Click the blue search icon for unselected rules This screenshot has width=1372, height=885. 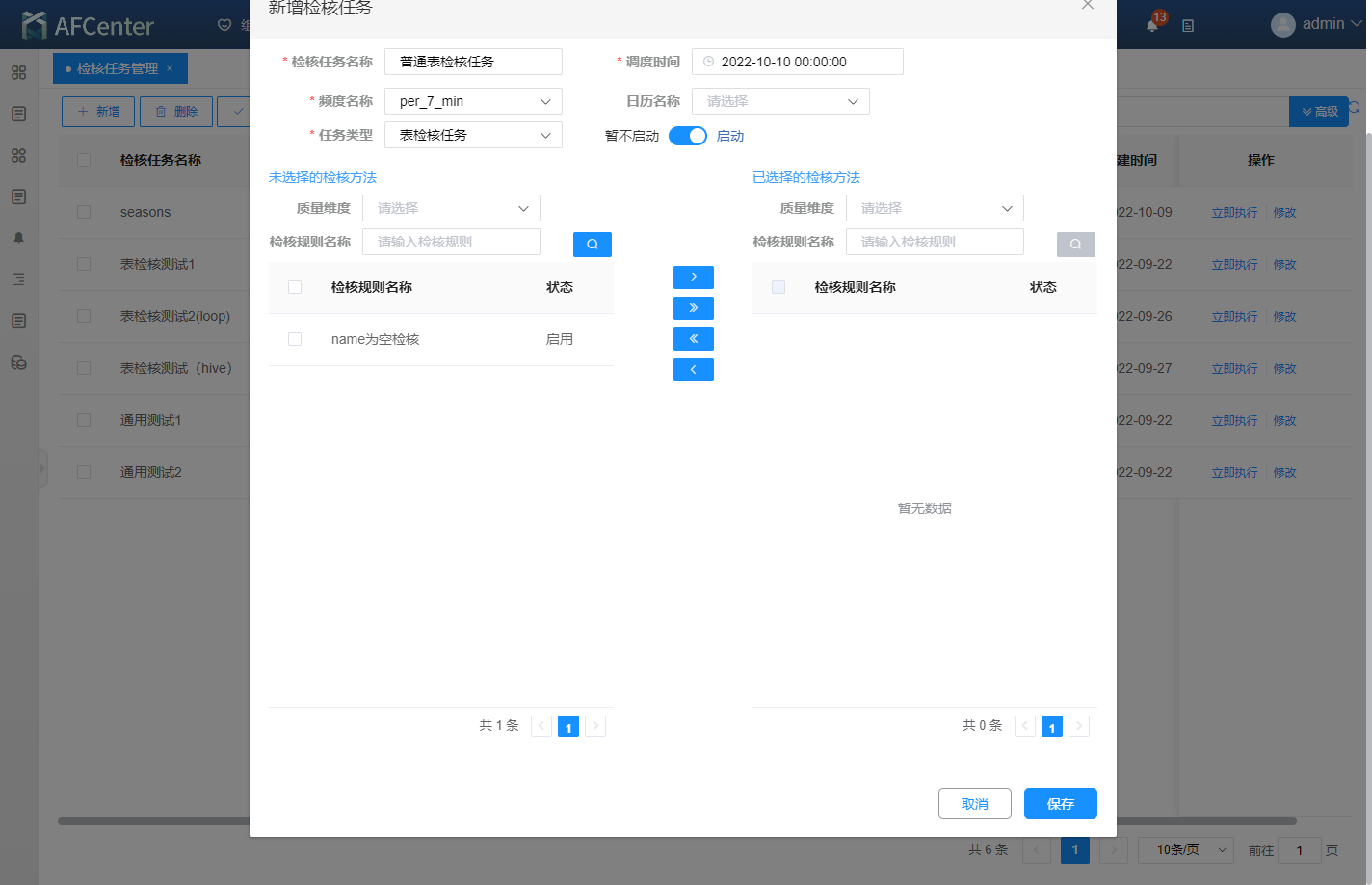pos(592,245)
